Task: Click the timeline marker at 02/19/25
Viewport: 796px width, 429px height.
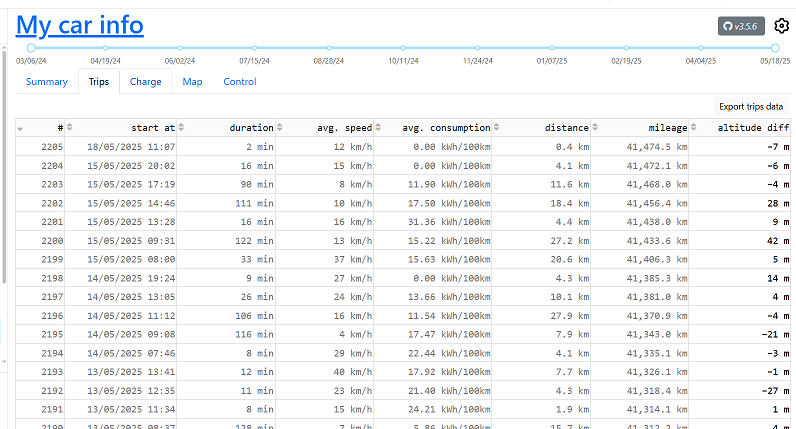Action: click(x=626, y=48)
